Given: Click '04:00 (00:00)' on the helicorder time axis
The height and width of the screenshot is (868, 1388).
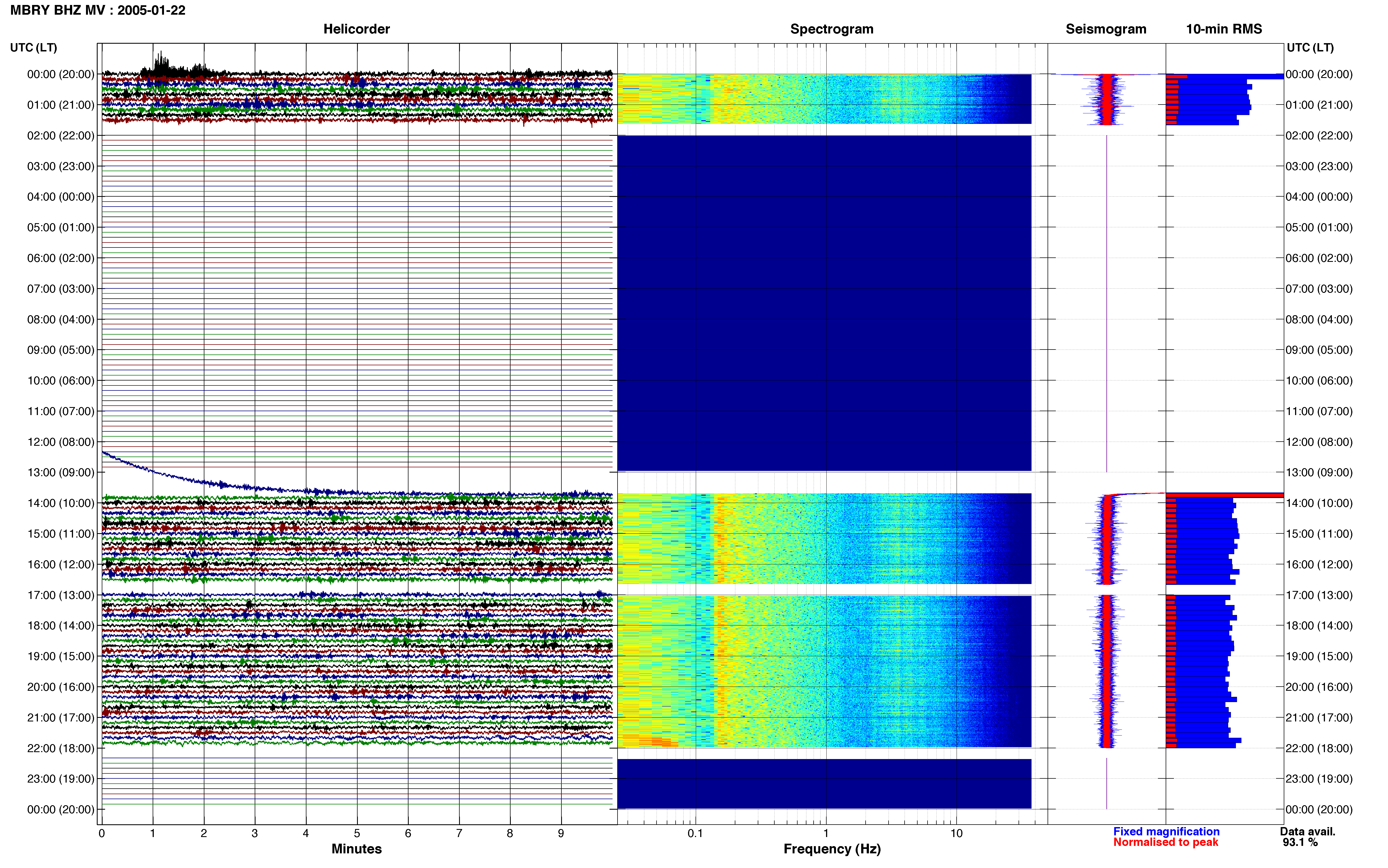Looking at the screenshot, I should click(61, 197).
